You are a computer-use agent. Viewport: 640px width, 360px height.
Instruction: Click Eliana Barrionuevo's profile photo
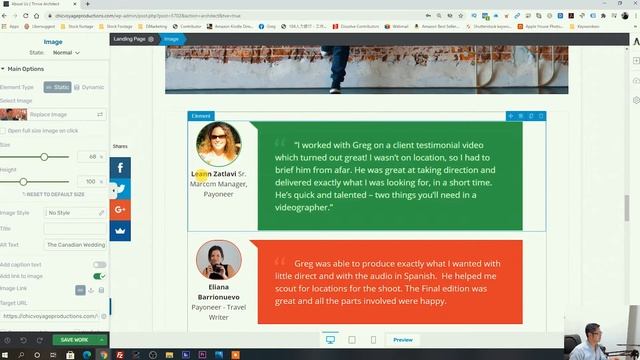click(x=218, y=260)
